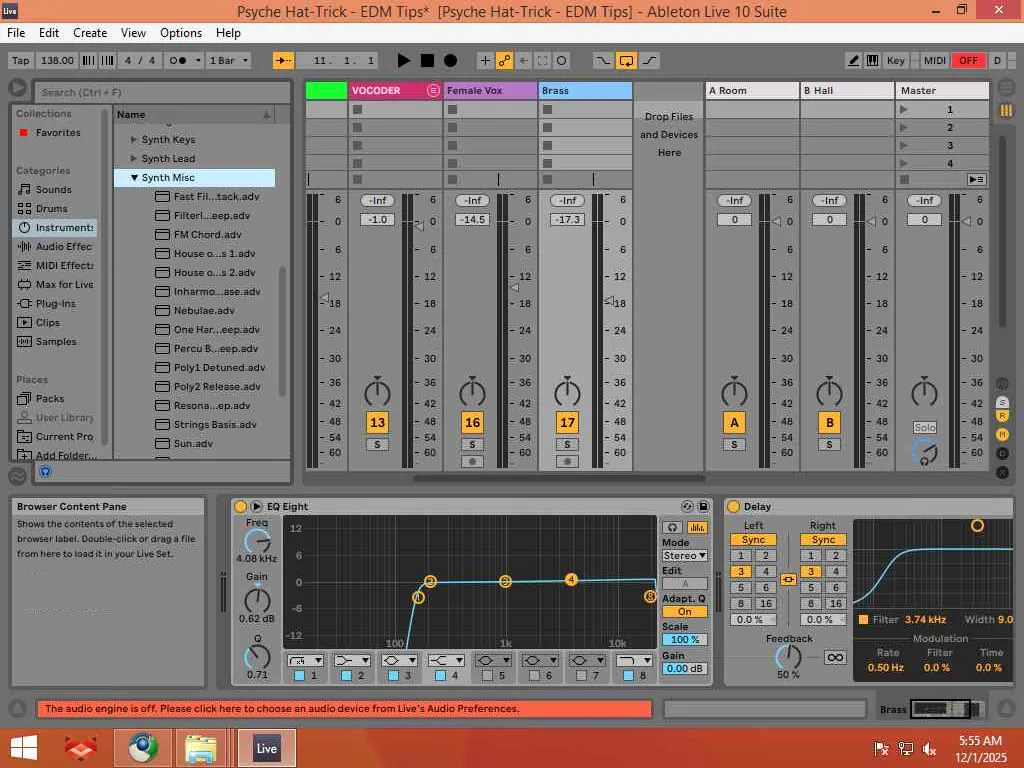Image resolution: width=1024 pixels, height=768 pixels.
Task: Toggle the metronome icon
Action: tap(178, 61)
